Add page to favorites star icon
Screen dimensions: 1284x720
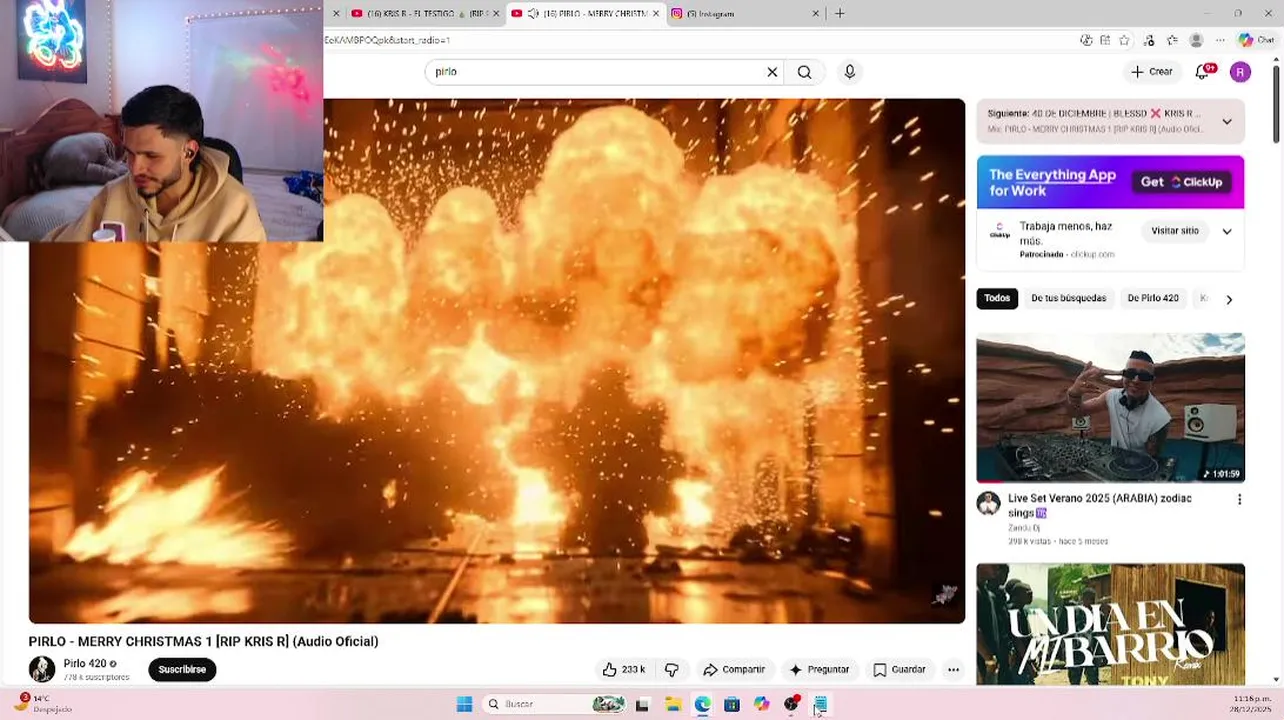pyautogui.click(x=1125, y=40)
